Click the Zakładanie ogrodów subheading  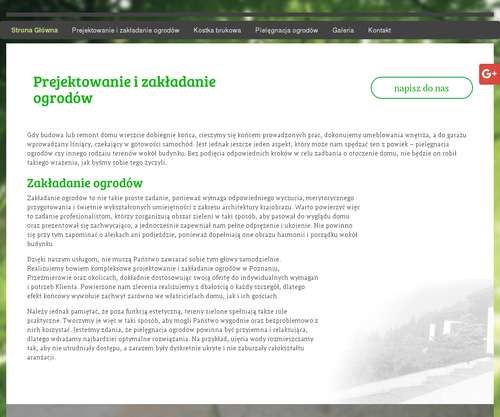(85, 183)
